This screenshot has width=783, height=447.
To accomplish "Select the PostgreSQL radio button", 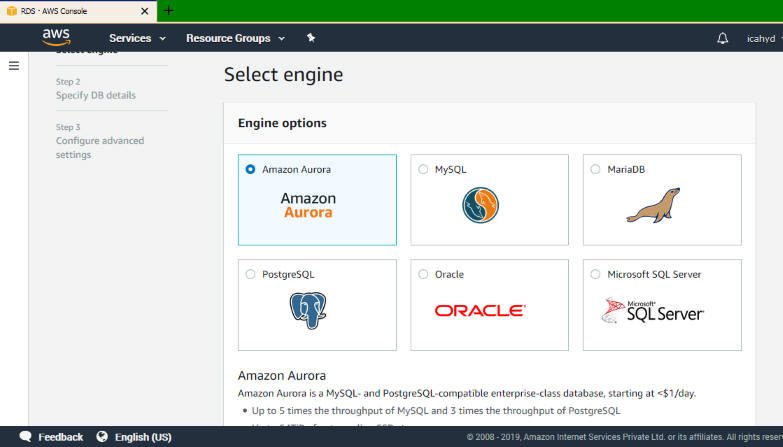I will [250, 274].
